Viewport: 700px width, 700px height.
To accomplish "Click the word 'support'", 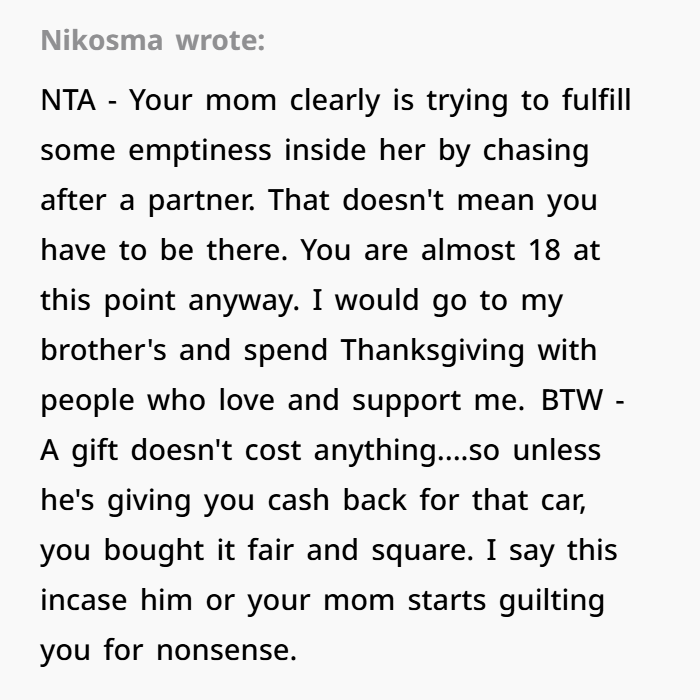I will (x=407, y=400).
